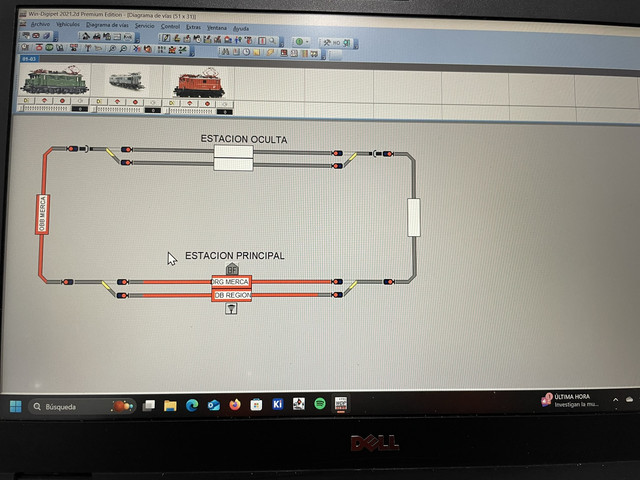Expand the green power button dropdown arrow
Image resolution: width=640 pixels, height=480 pixels.
pos(307,42)
